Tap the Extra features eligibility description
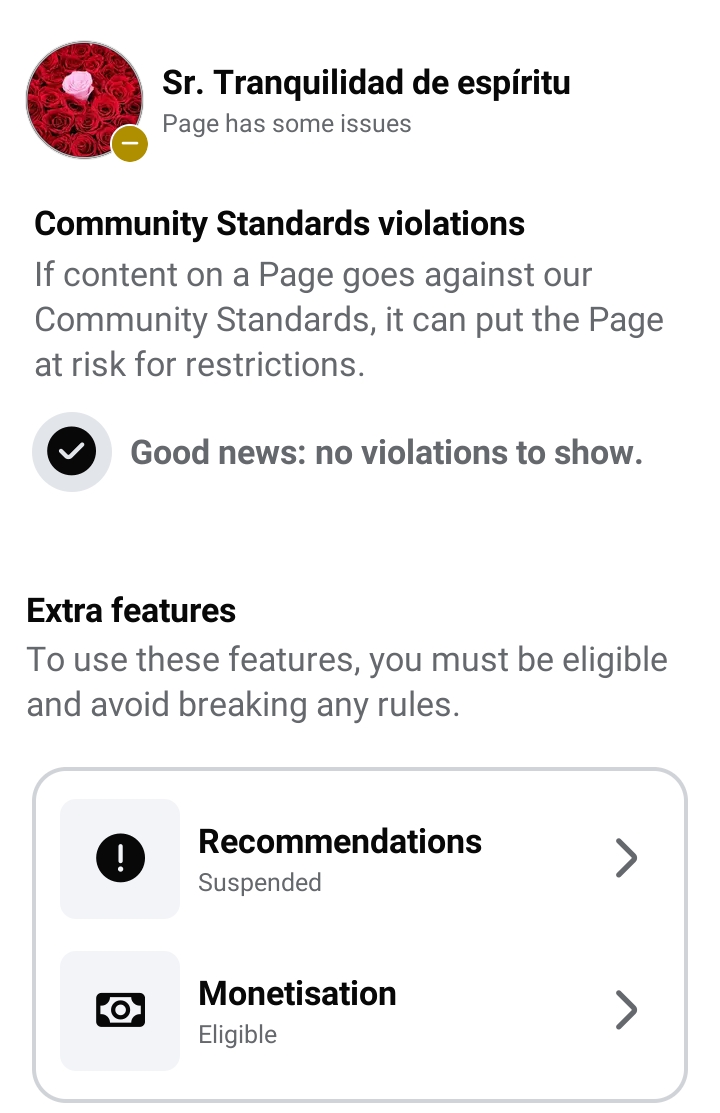 pos(347,682)
